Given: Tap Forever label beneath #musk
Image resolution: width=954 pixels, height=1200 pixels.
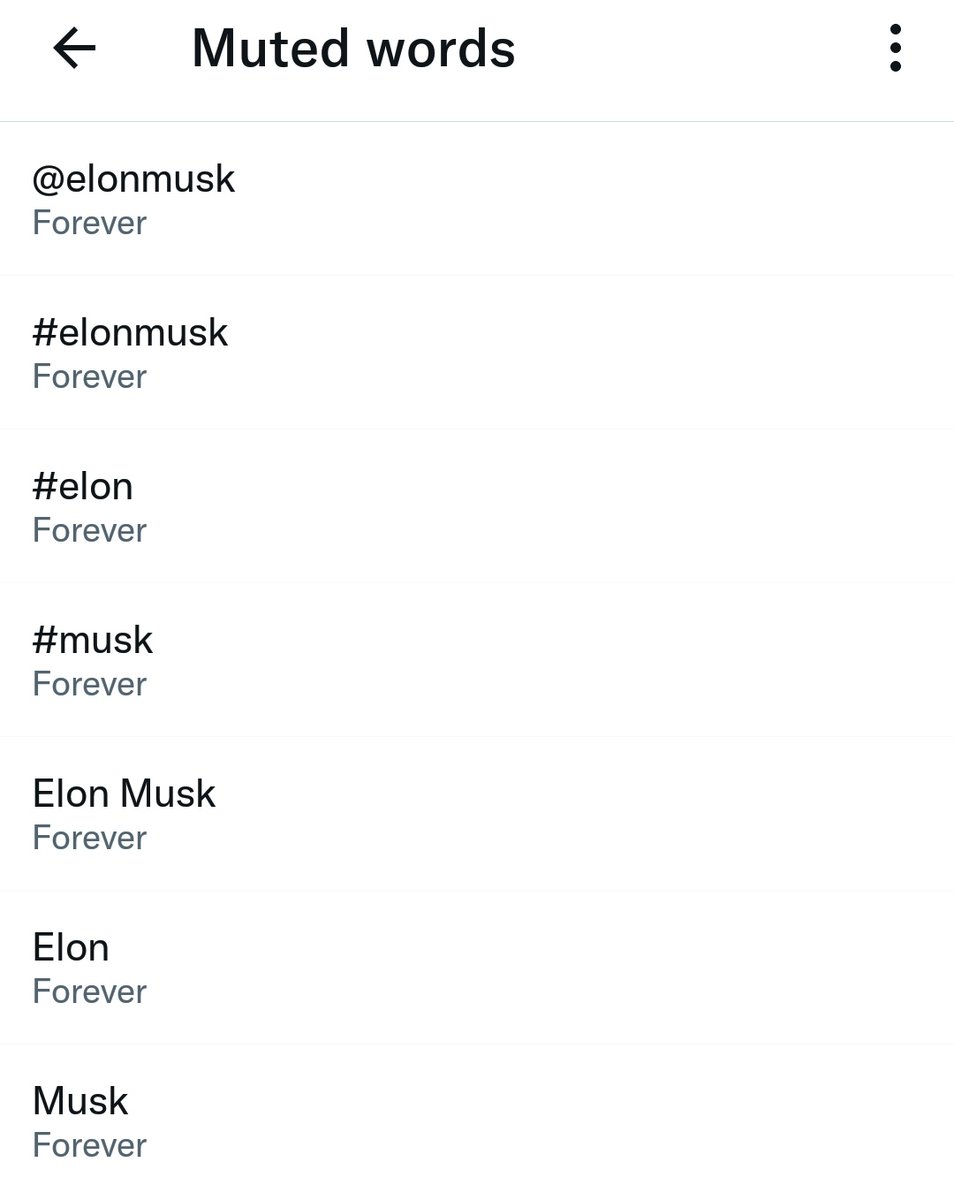Looking at the screenshot, I should pyautogui.click(x=89, y=684).
